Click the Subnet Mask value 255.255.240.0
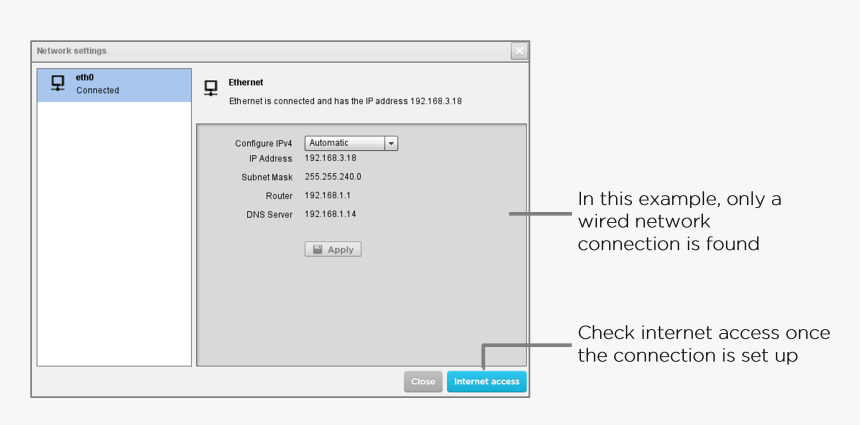The height and width of the screenshot is (425, 860). click(x=333, y=177)
